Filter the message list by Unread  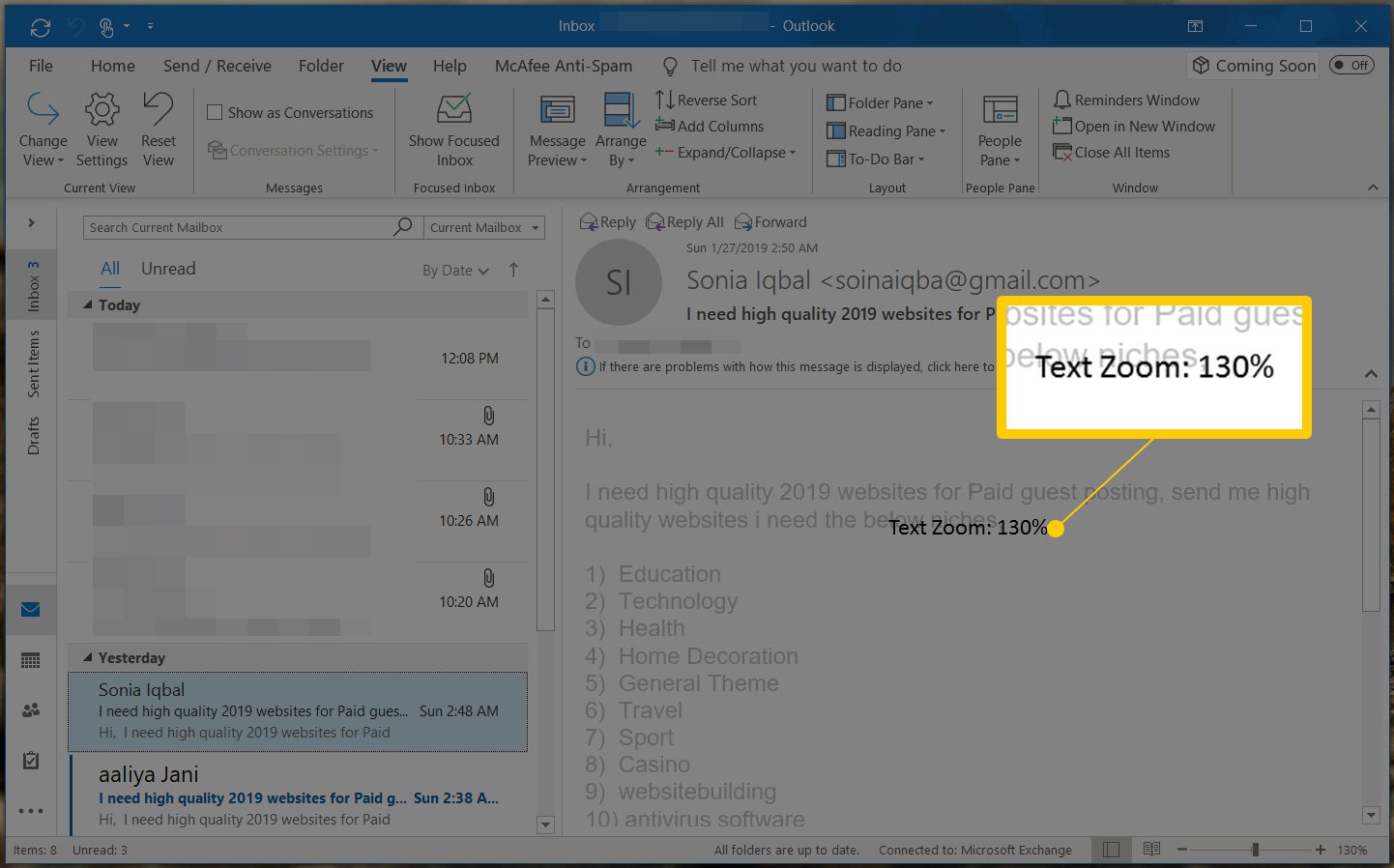click(x=168, y=269)
